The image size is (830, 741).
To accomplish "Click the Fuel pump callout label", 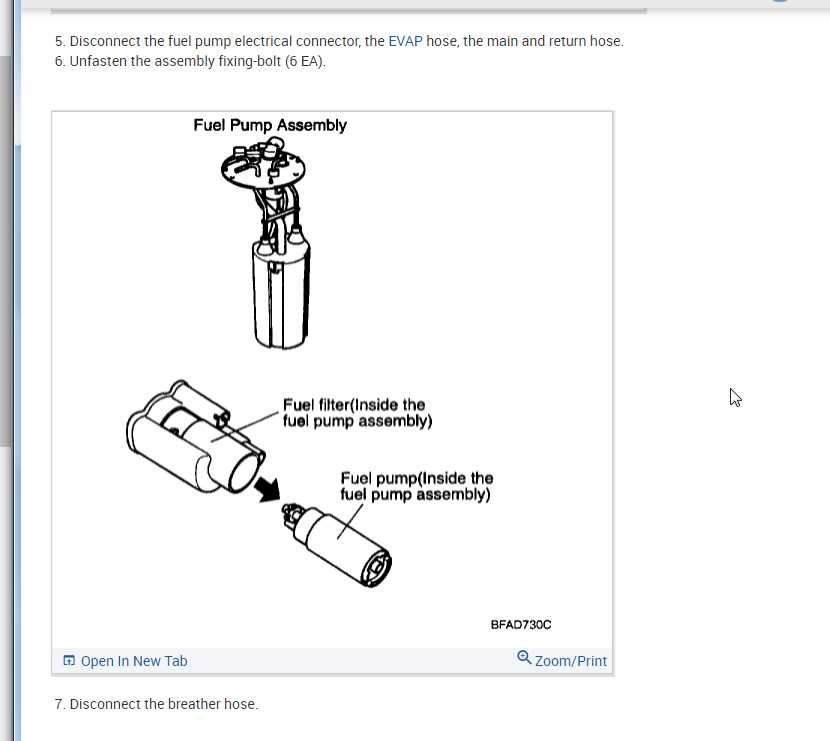I will pyautogui.click(x=417, y=486).
